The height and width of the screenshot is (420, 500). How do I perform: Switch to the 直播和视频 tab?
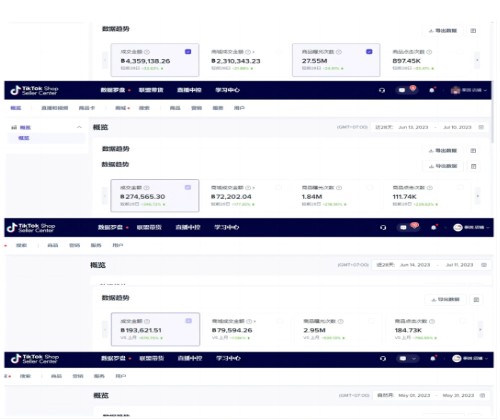(x=55, y=108)
